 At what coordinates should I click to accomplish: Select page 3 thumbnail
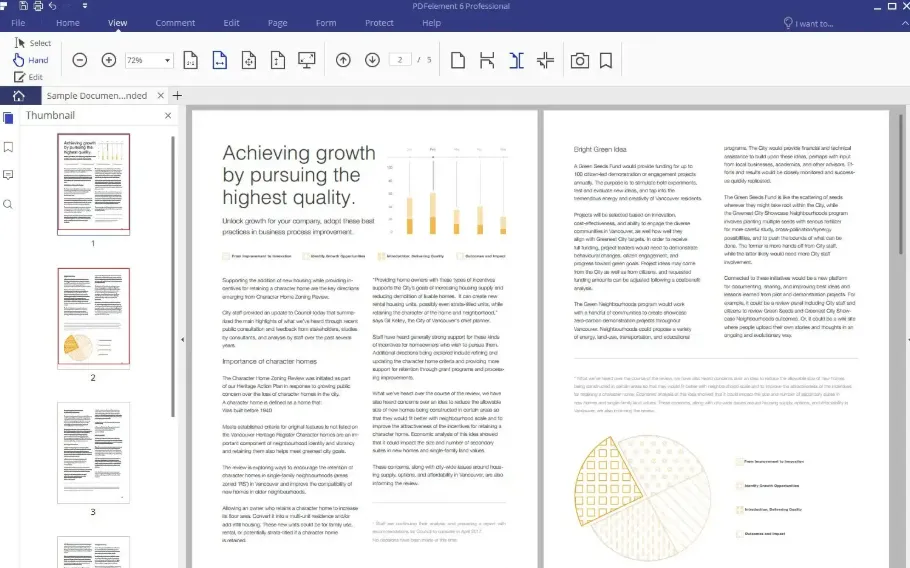point(93,453)
